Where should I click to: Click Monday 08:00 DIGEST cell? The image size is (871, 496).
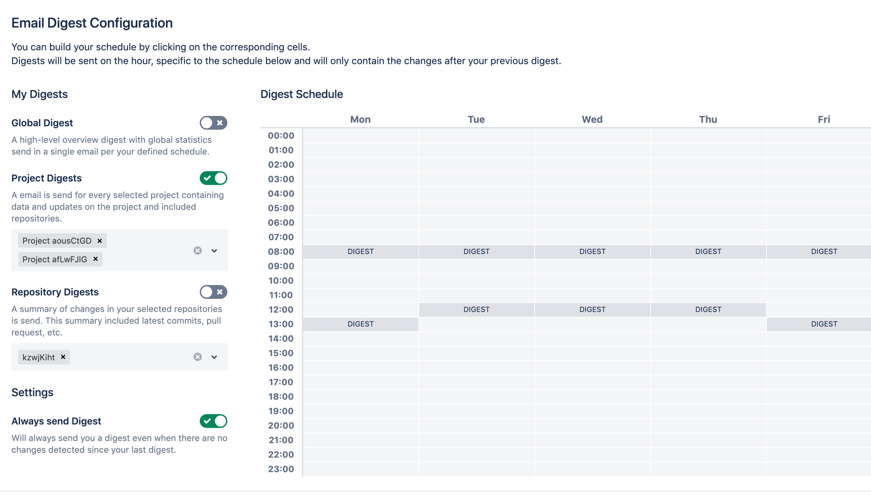[360, 252]
